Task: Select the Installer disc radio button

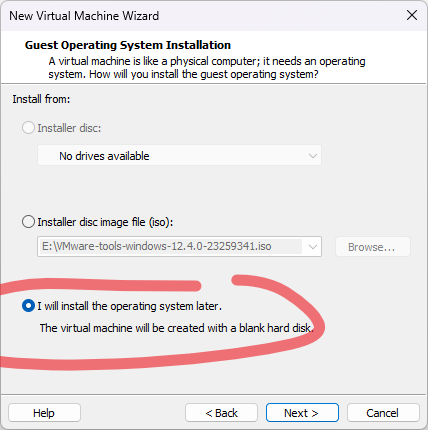Action: click(x=28, y=128)
